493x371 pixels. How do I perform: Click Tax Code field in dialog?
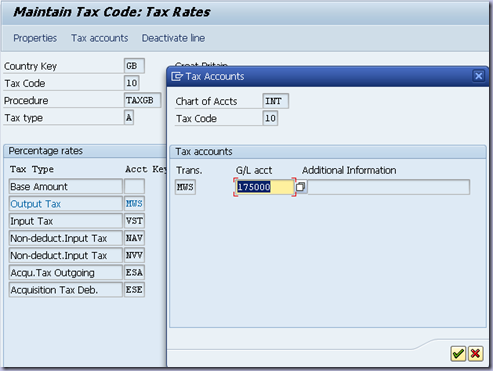coord(270,118)
